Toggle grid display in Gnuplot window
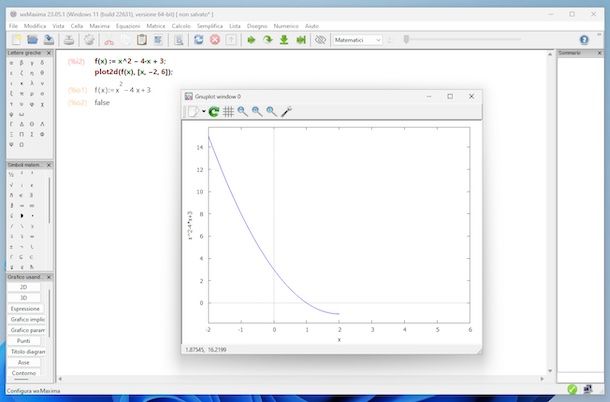The height and width of the screenshot is (402, 610). pos(228,113)
